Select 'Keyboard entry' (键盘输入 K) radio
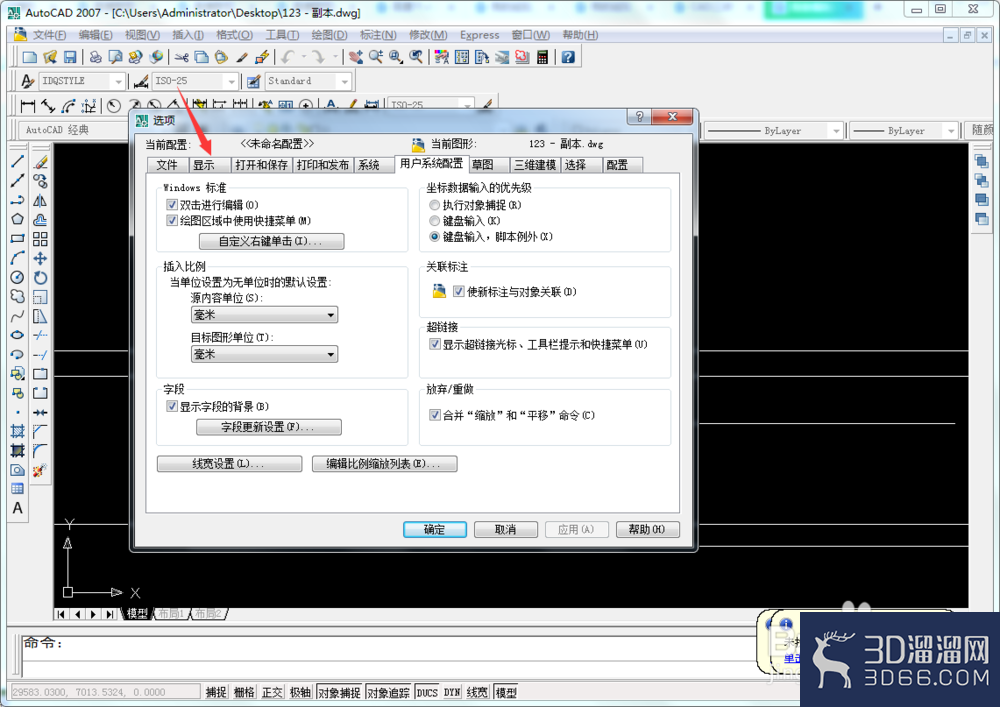The height and width of the screenshot is (707, 1000). pos(434,221)
